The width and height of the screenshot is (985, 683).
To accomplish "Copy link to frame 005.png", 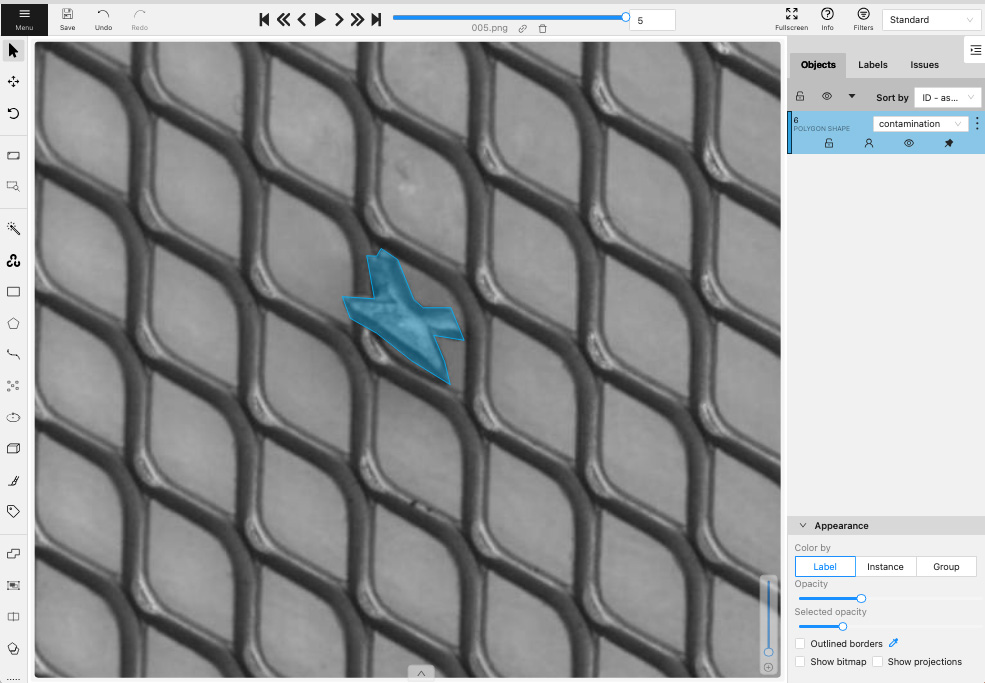I will tap(522, 28).
